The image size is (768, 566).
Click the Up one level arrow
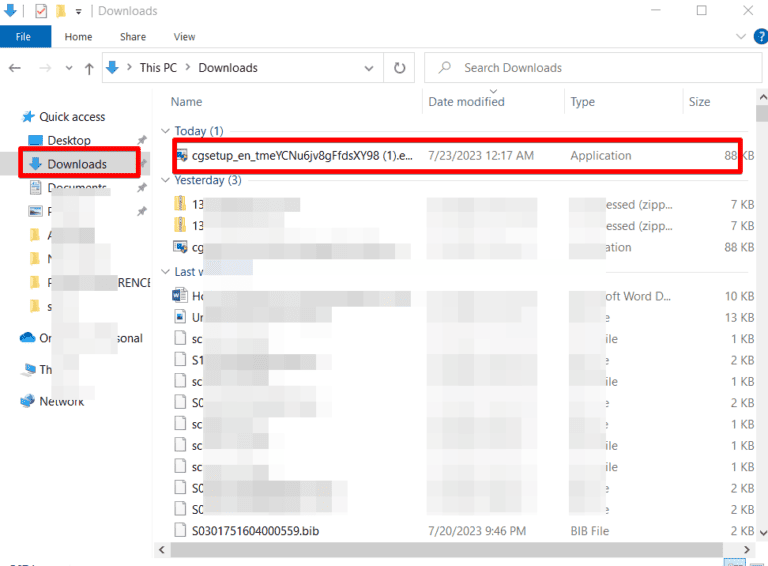pyautogui.click(x=89, y=68)
